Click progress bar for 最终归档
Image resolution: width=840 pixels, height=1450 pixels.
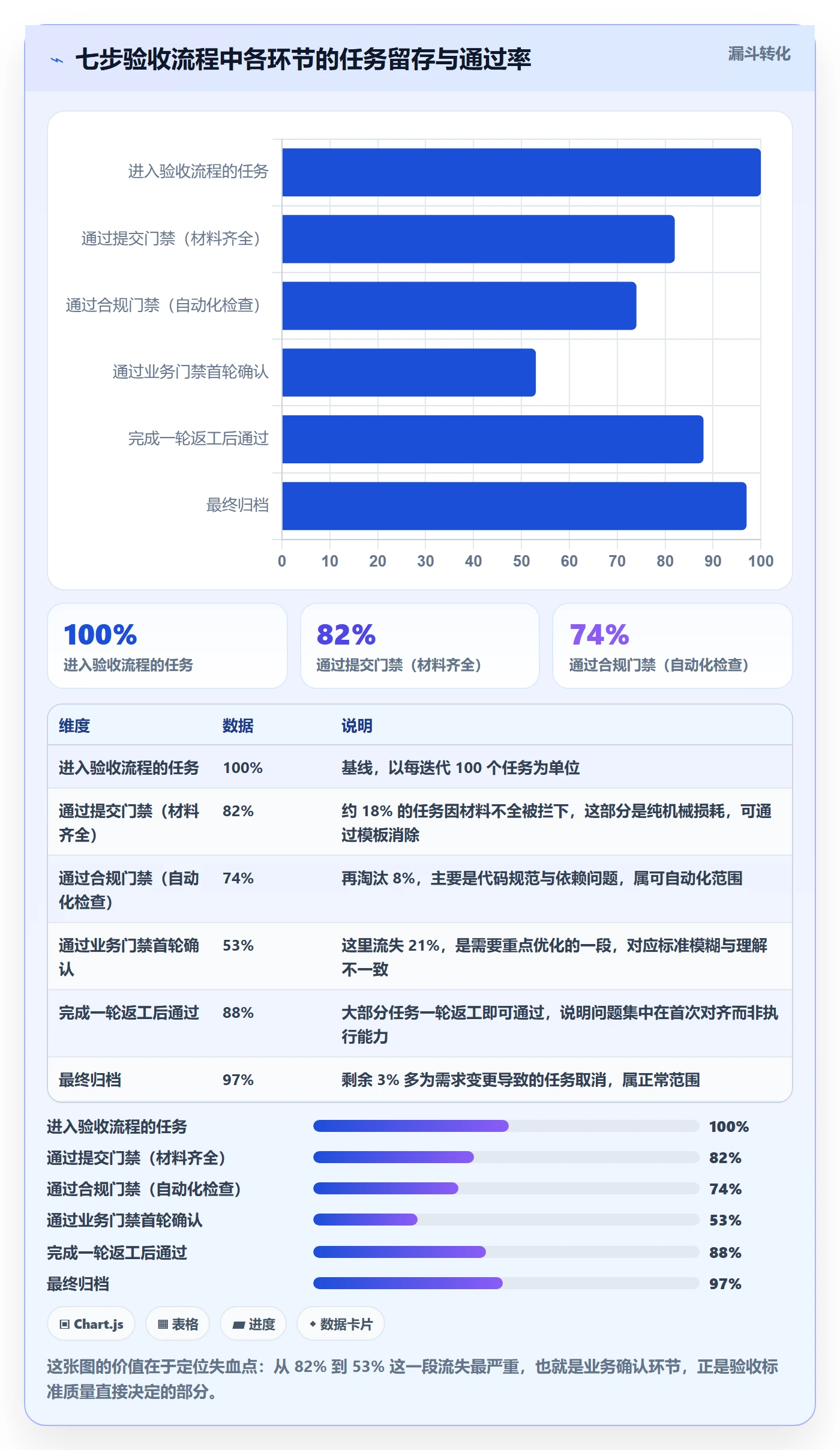(x=506, y=1283)
